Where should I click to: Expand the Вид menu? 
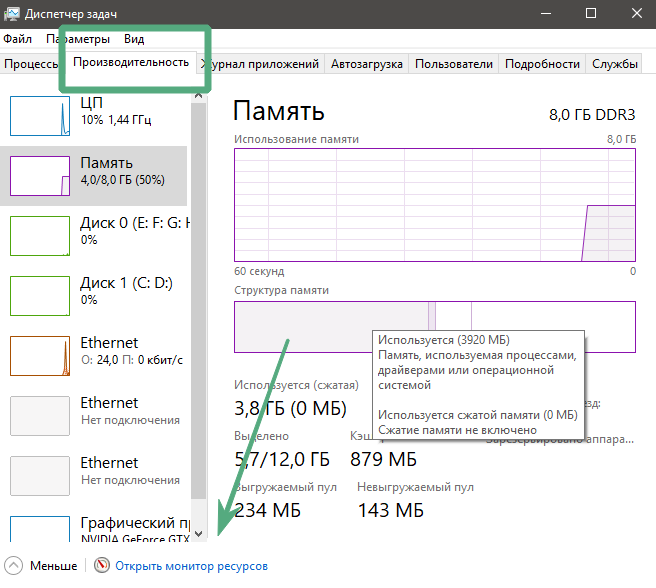[134, 39]
